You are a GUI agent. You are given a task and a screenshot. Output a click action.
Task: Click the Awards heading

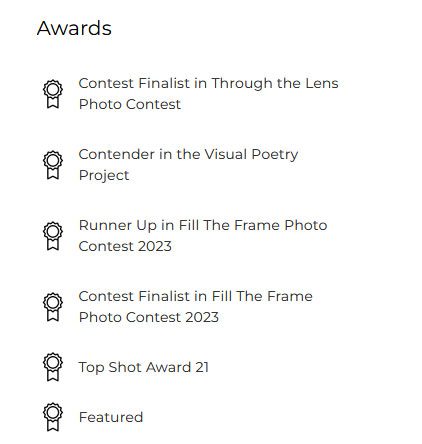[x=74, y=28]
